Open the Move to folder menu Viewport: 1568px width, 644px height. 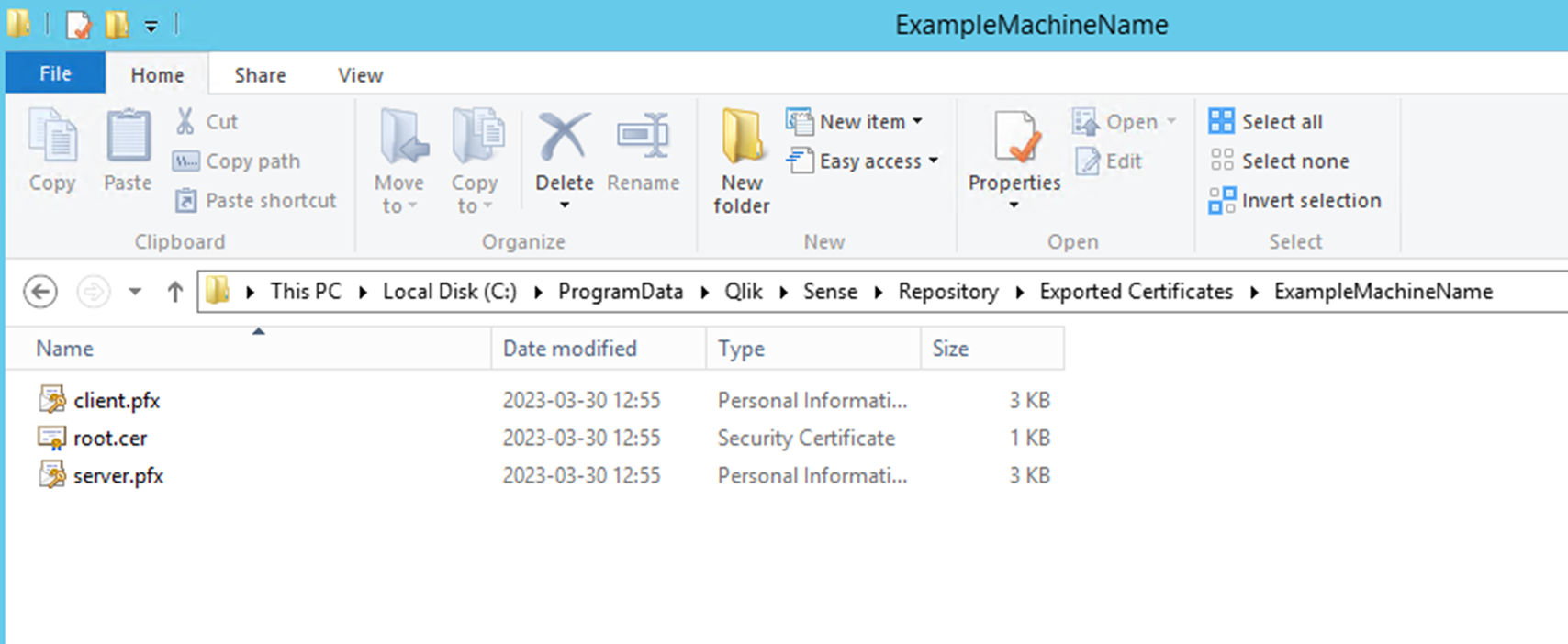click(399, 162)
